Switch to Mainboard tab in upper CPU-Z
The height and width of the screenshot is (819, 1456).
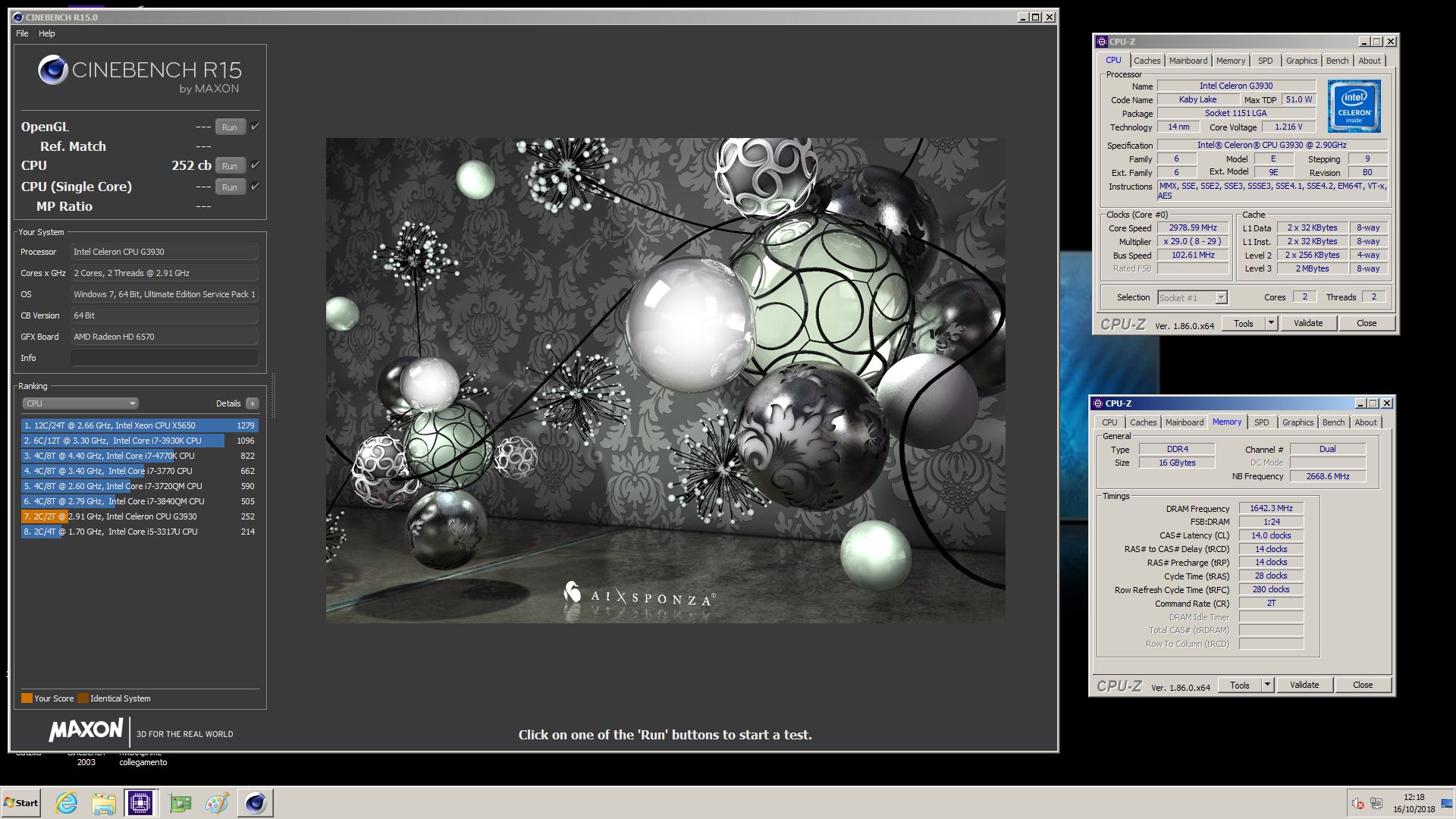coord(1188,61)
